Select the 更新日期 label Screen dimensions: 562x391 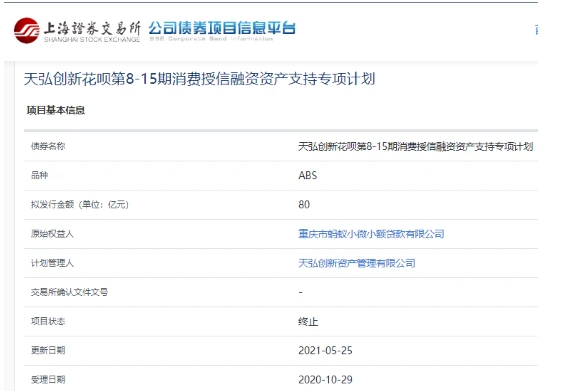[48, 350]
